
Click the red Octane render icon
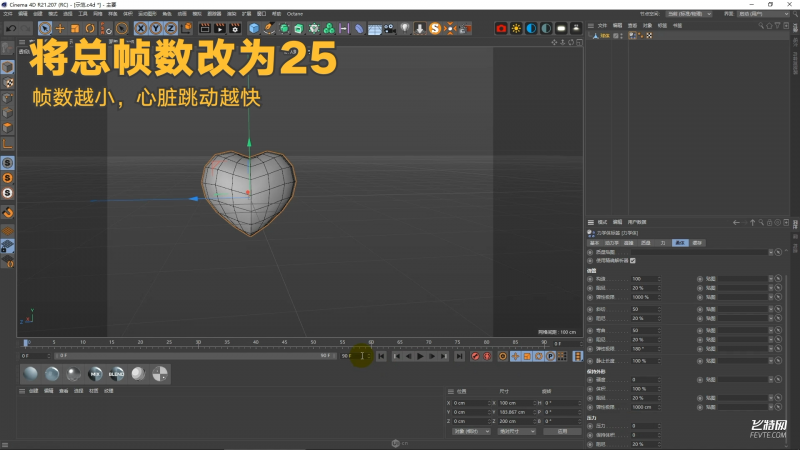point(501,29)
